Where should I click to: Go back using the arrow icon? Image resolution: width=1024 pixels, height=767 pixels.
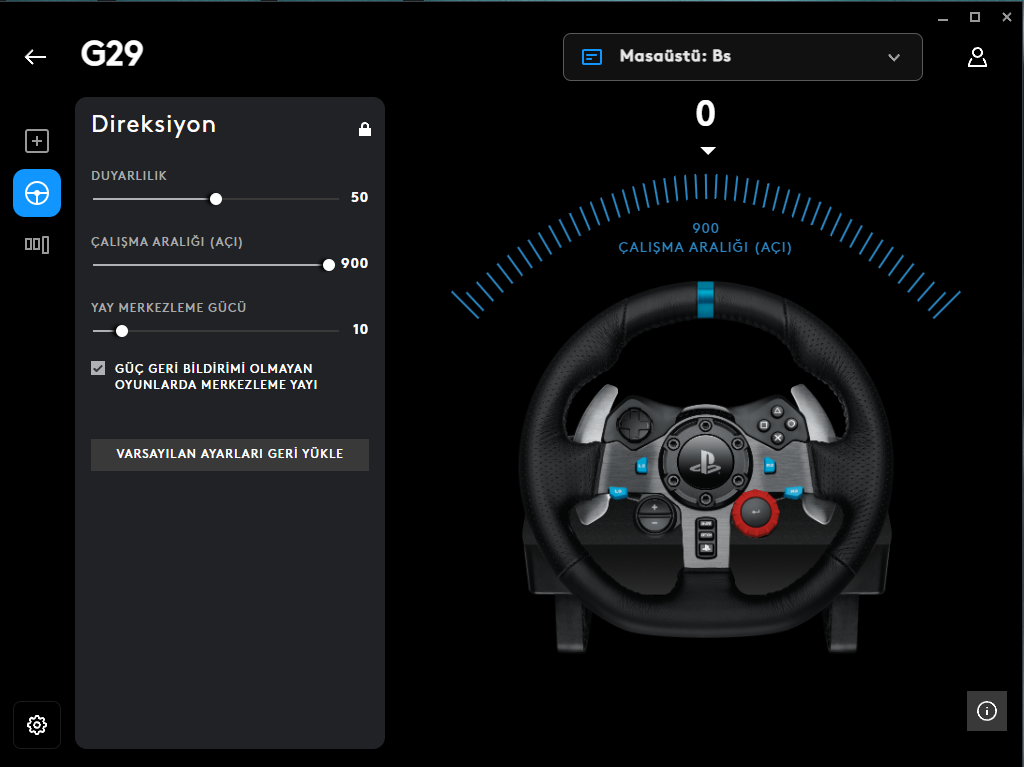click(x=35, y=57)
